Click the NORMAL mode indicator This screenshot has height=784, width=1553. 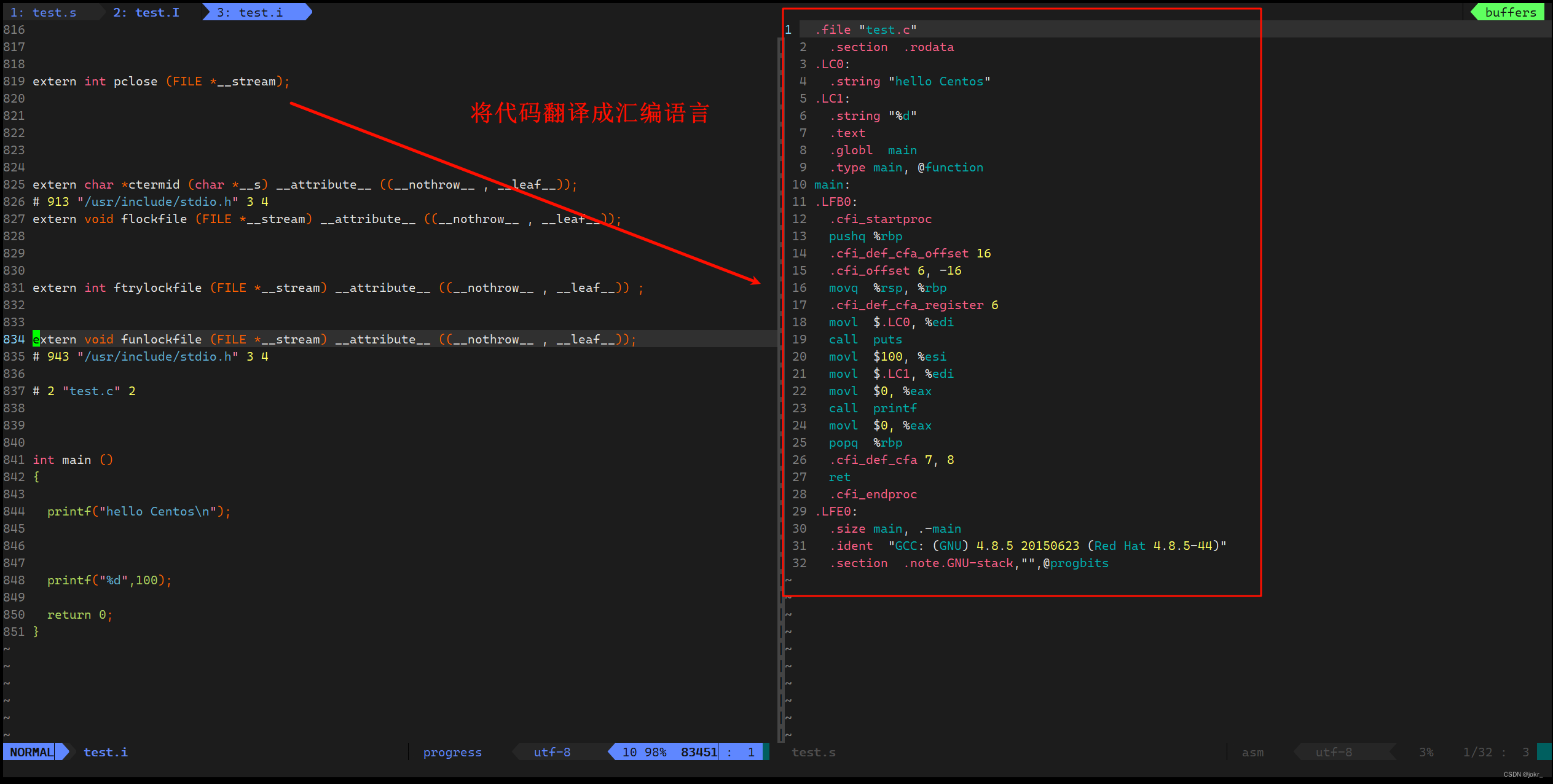31,752
